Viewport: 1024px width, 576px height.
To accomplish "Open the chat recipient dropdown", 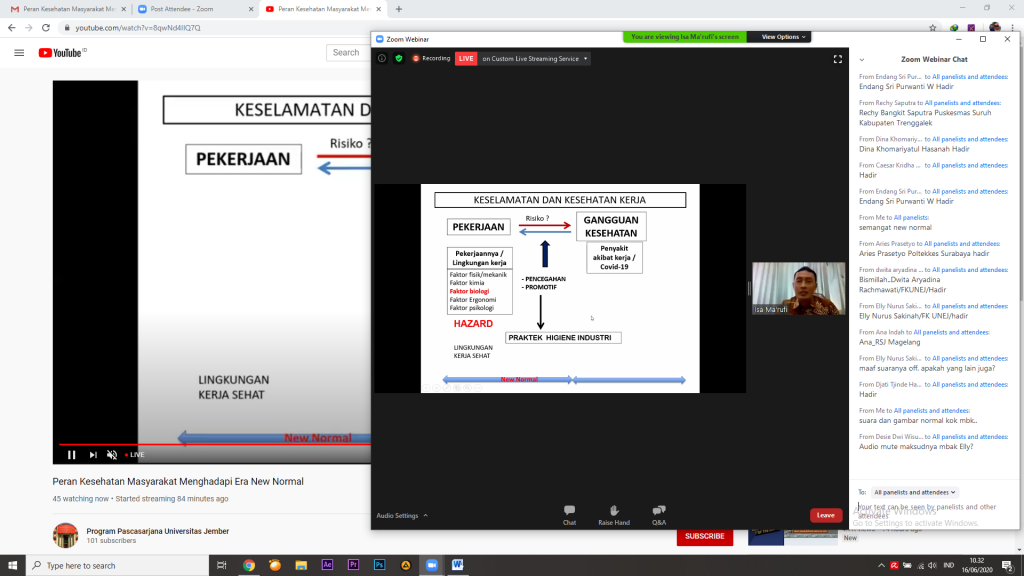I will point(915,492).
